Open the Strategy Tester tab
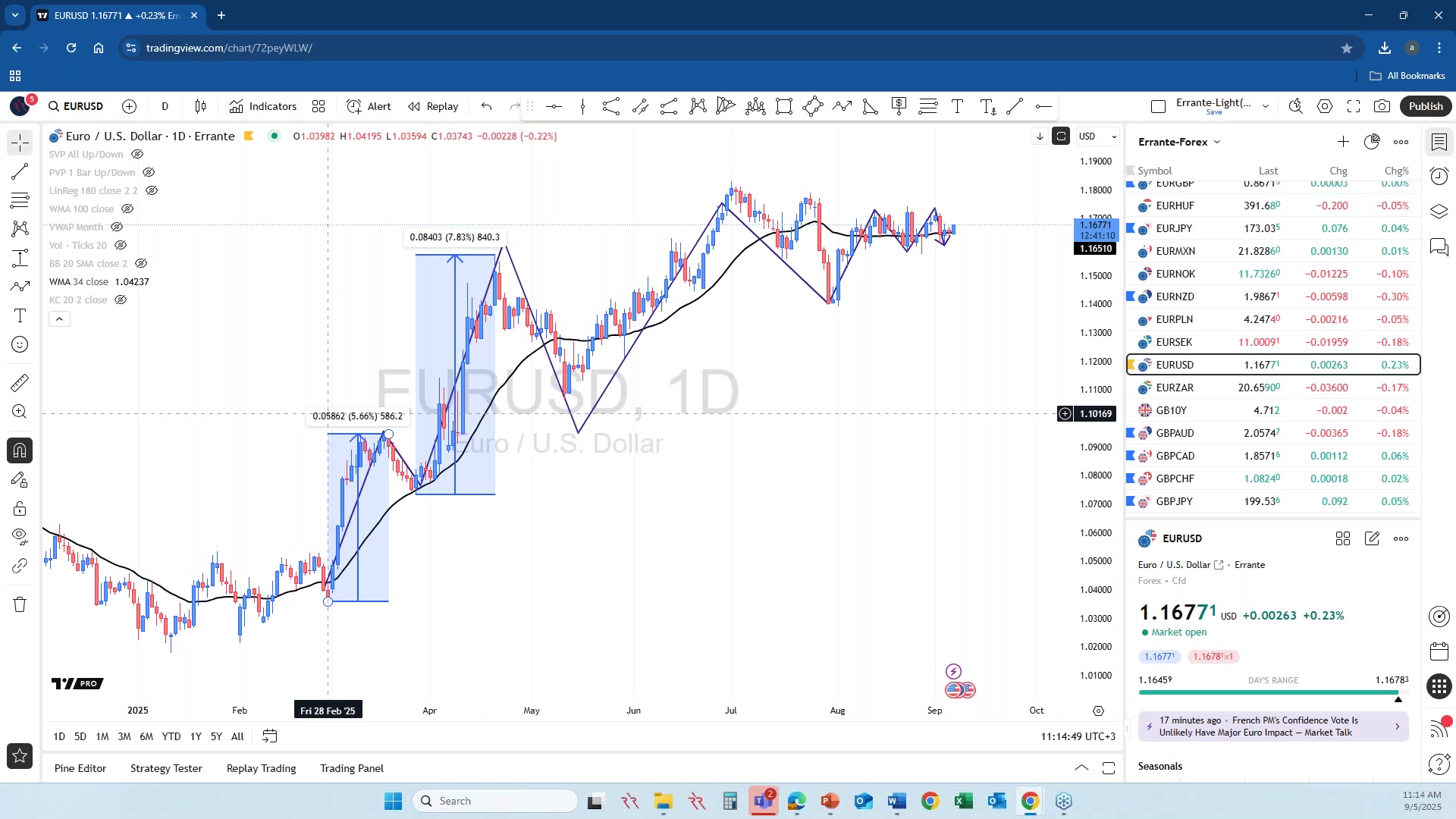This screenshot has height=819, width=1456. (166, 768)
